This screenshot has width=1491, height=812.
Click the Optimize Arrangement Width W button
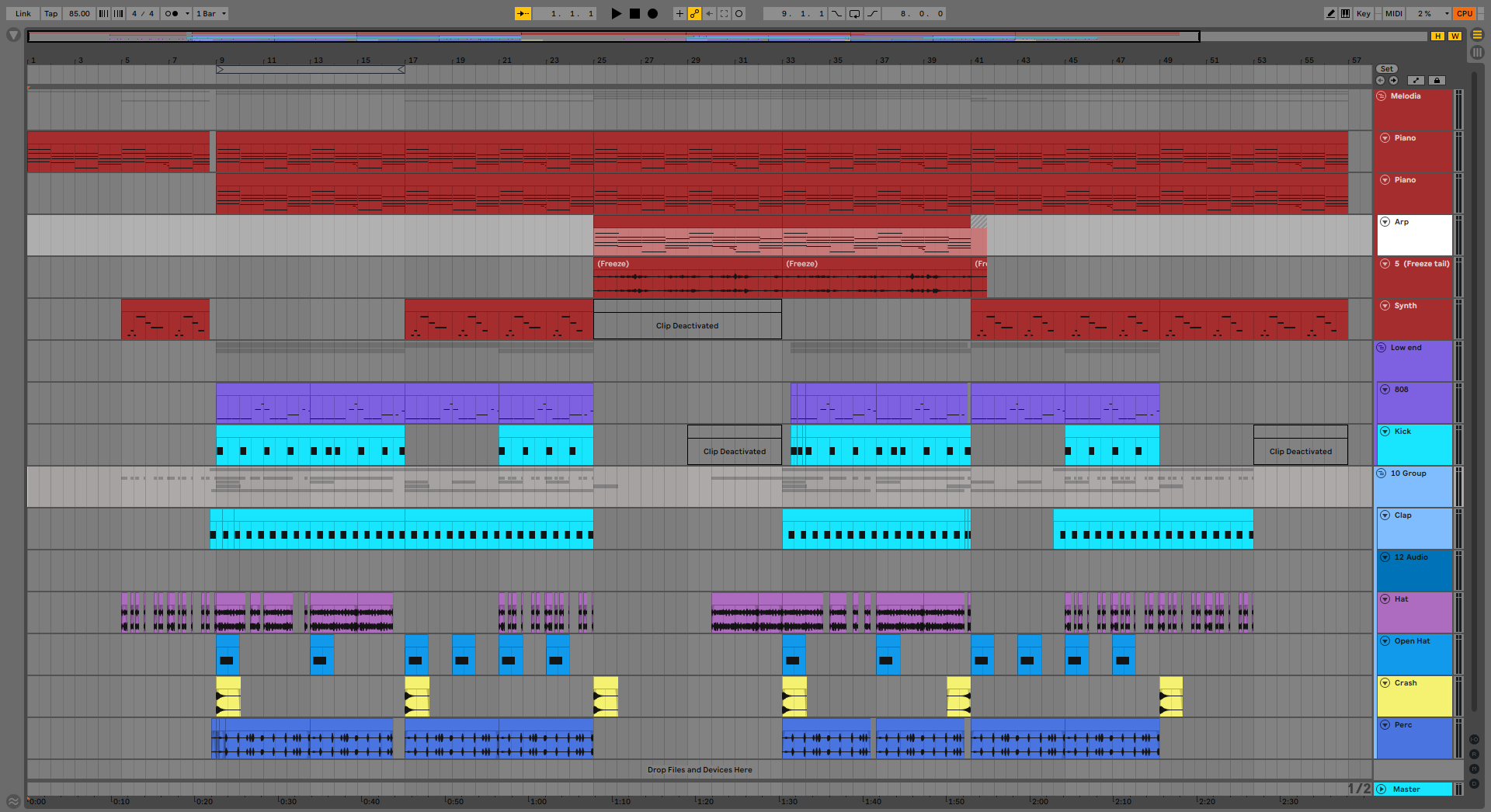click(x=1455, y=36)
